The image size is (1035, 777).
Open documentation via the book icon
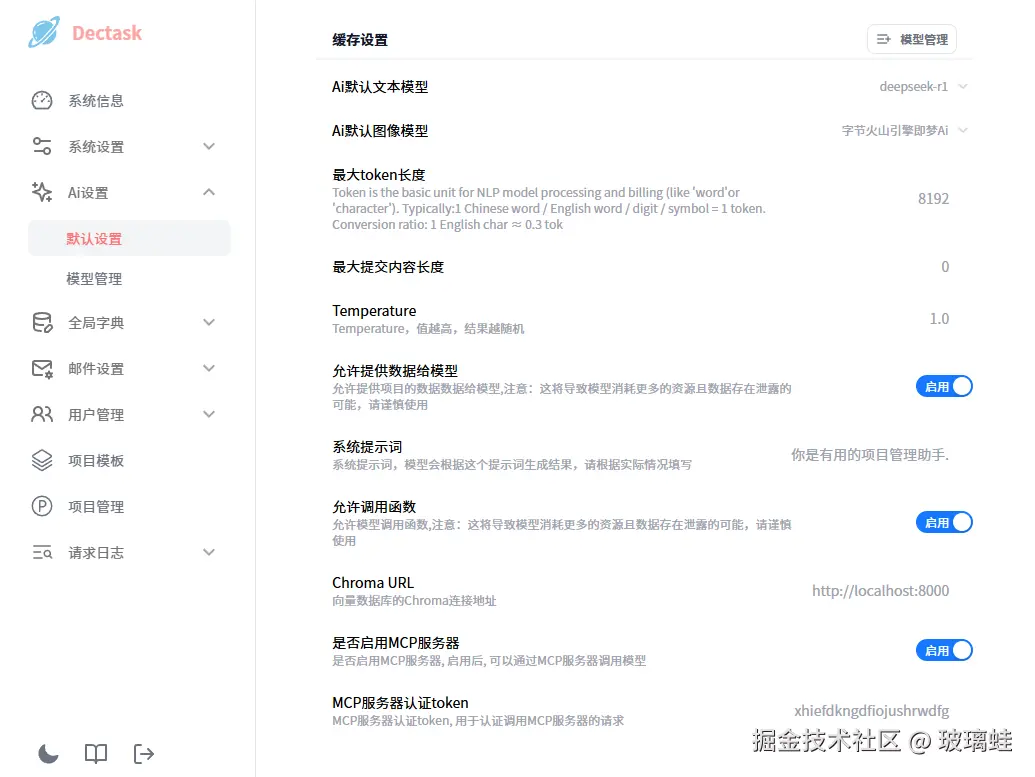[x=96, y=753]
